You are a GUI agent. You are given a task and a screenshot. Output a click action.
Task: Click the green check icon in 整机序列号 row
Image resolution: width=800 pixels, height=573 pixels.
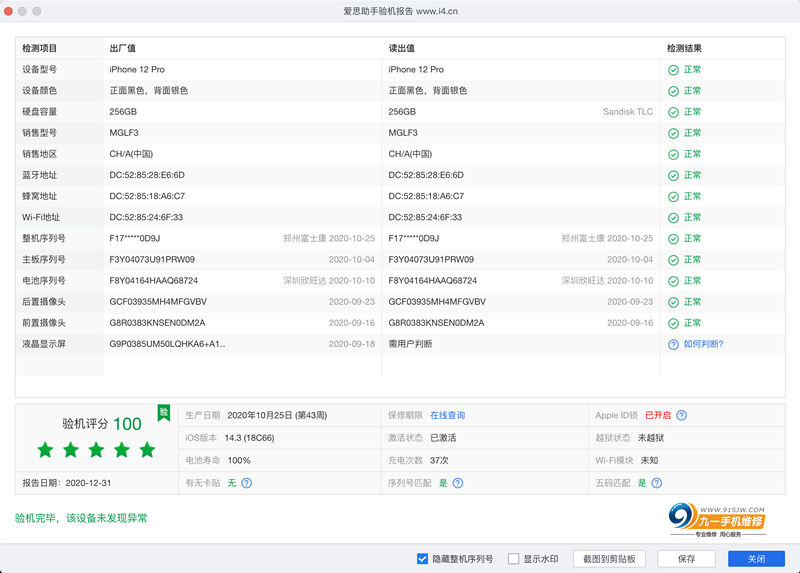coord(673,239)
